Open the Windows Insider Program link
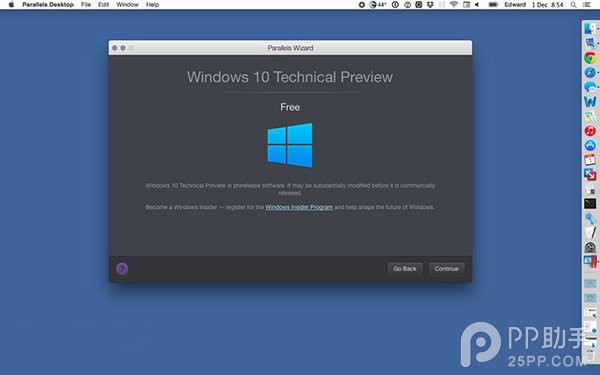This screenshot has width=600, height=375. (299, 207)
